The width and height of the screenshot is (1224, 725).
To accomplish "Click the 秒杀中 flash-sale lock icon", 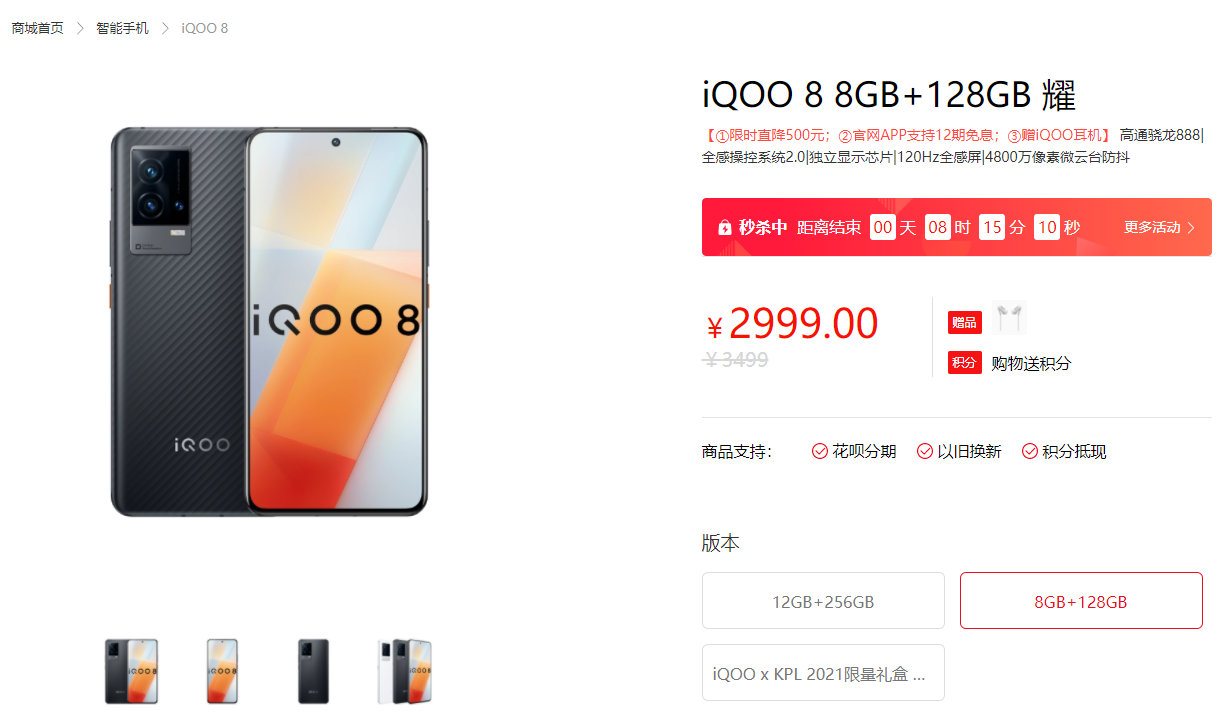I will (x=725, y=228).
